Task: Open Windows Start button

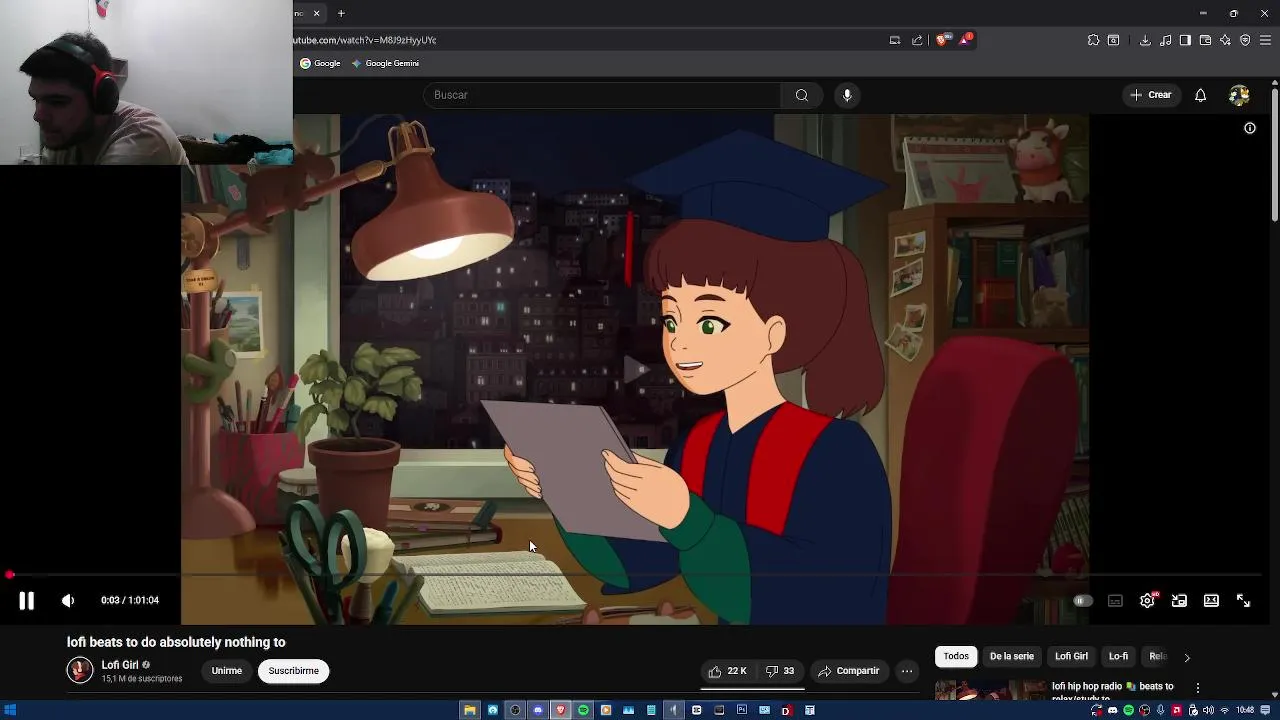Action: tap(10, 710)
